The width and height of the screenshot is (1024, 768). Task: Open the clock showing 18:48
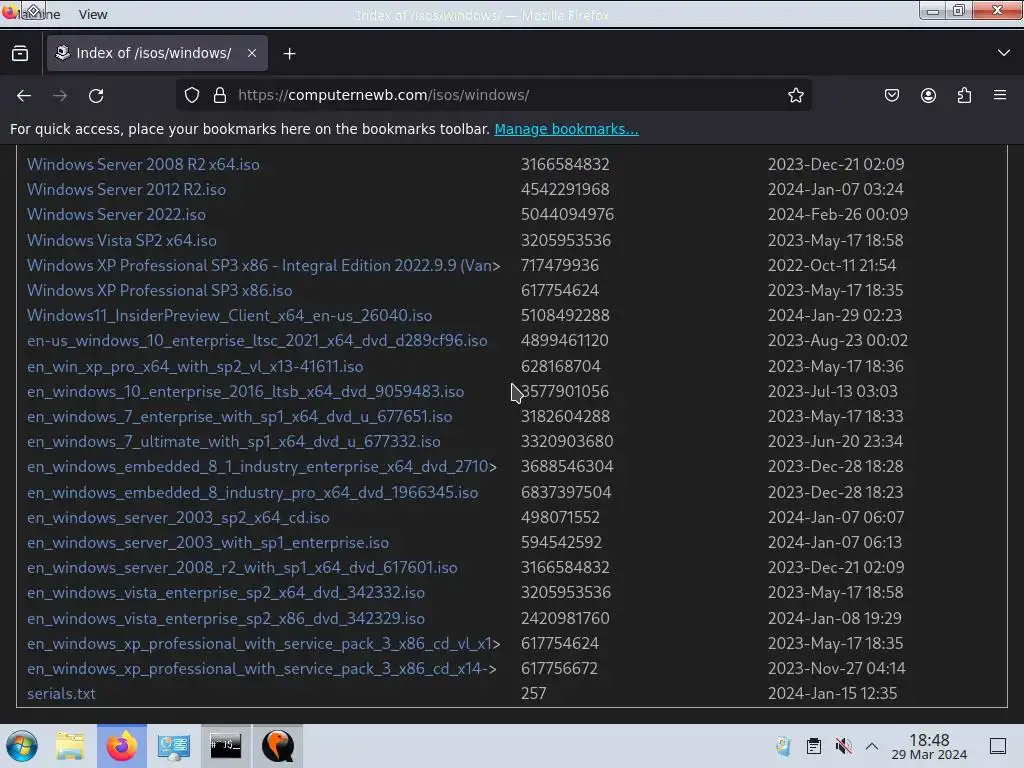tap(929, 746)
